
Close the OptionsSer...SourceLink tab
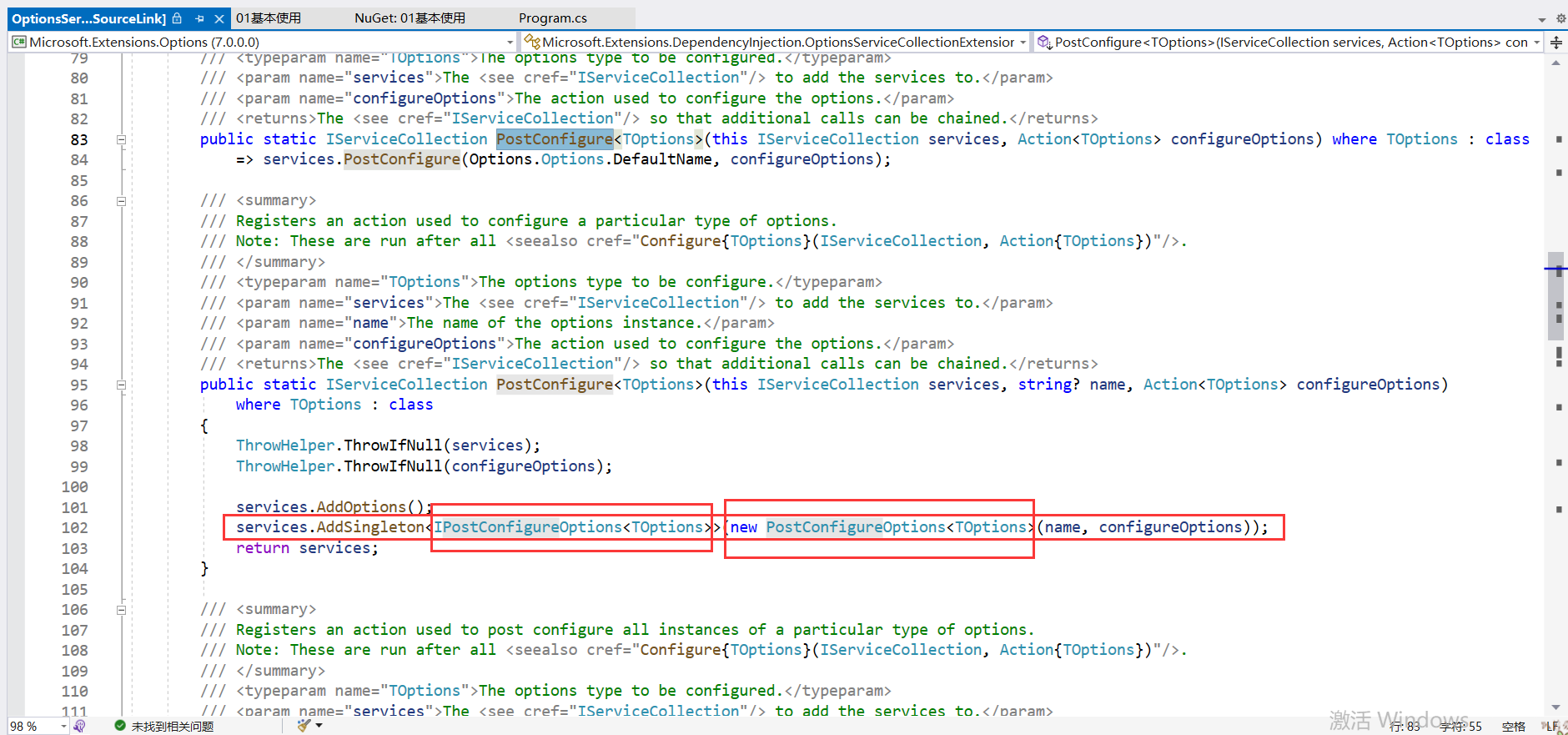(219, 18)
